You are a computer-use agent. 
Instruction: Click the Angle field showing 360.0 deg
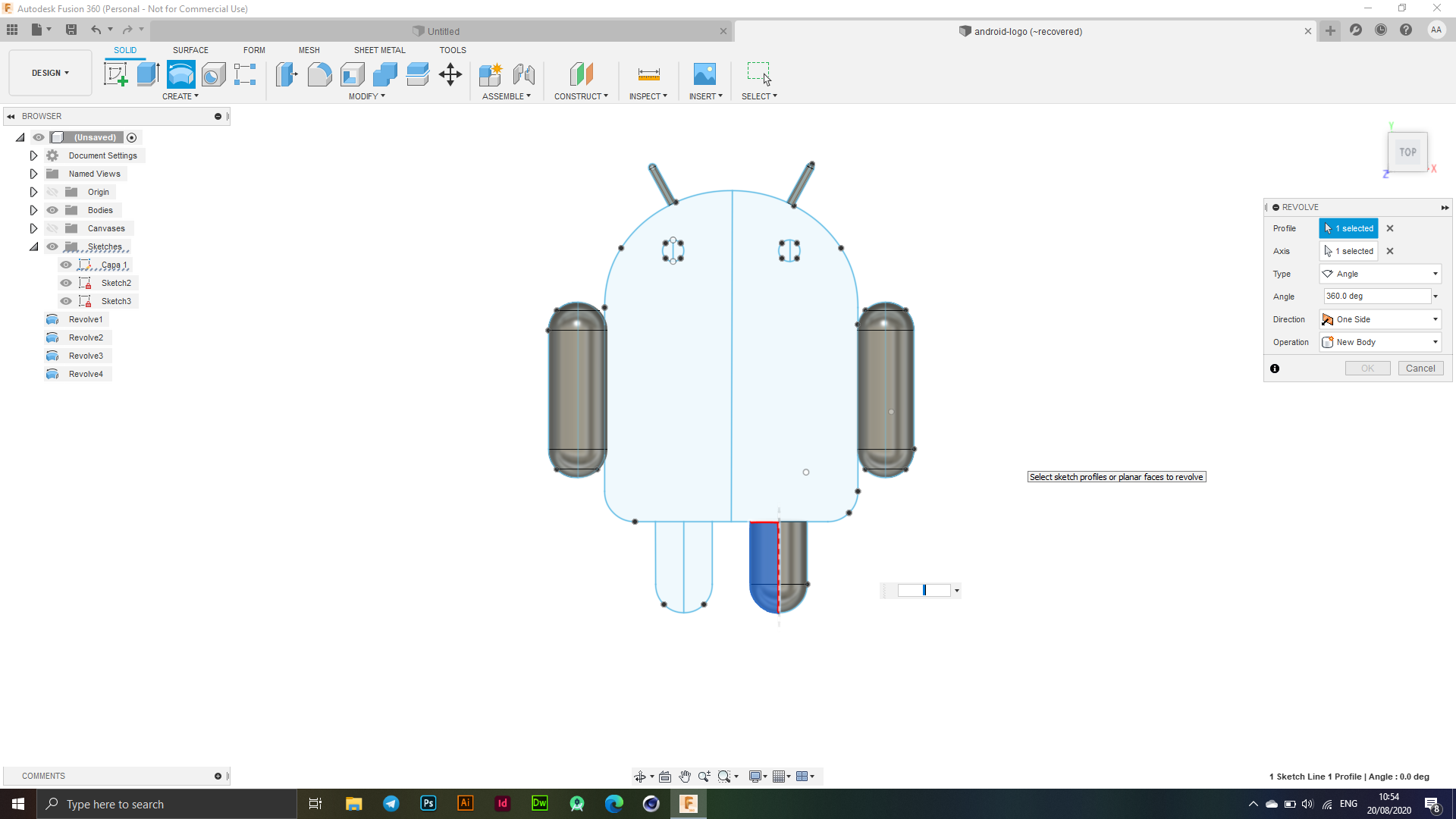1376,297
